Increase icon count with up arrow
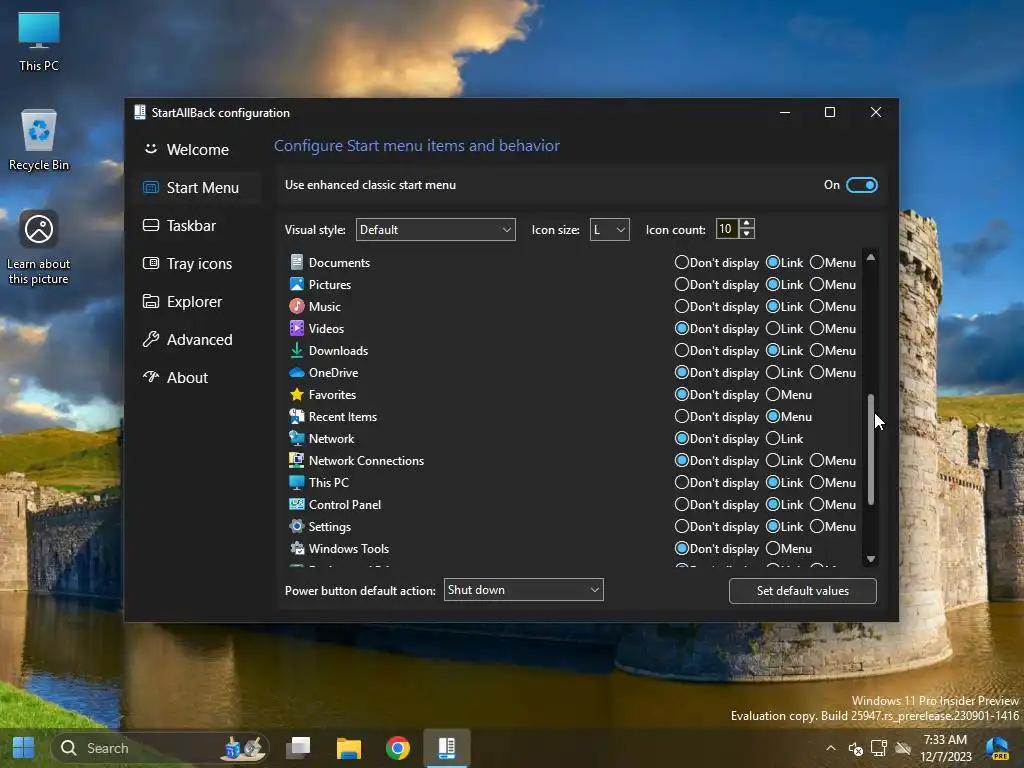Viewport: 1024px width, 768px height. pyautogui.click(x=746, y=224)
